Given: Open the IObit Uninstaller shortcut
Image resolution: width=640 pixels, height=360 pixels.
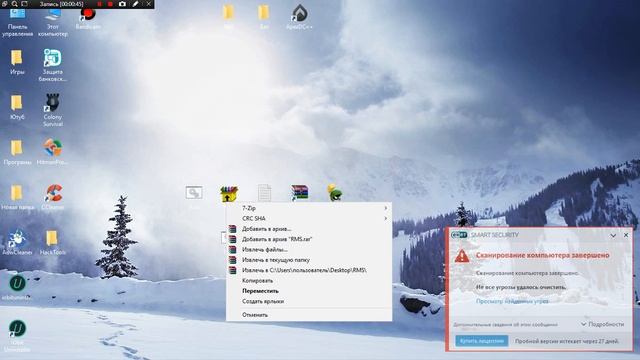Looking at the screenshot, I should pos(17,336).
